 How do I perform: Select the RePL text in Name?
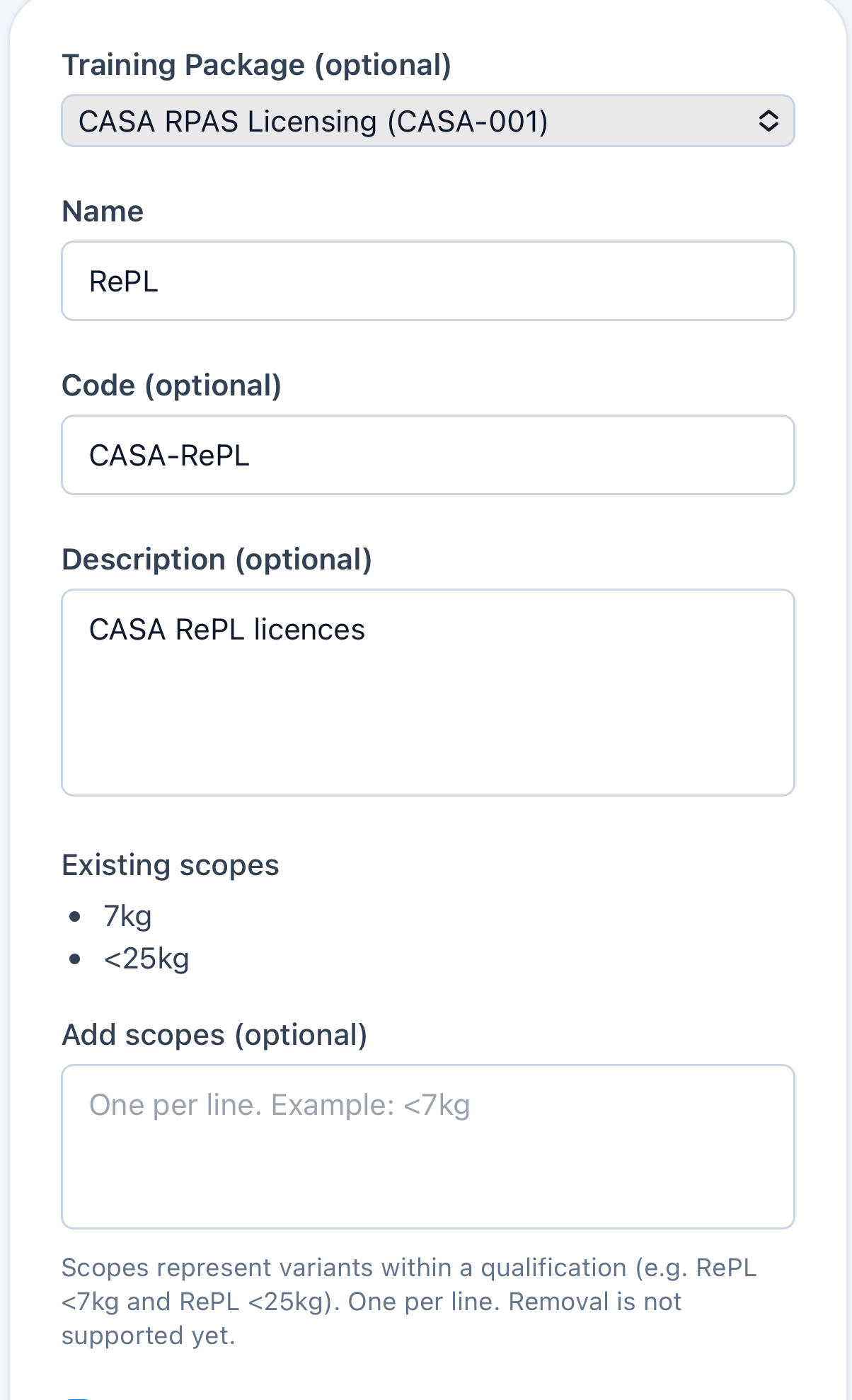(x=122, y=281)
